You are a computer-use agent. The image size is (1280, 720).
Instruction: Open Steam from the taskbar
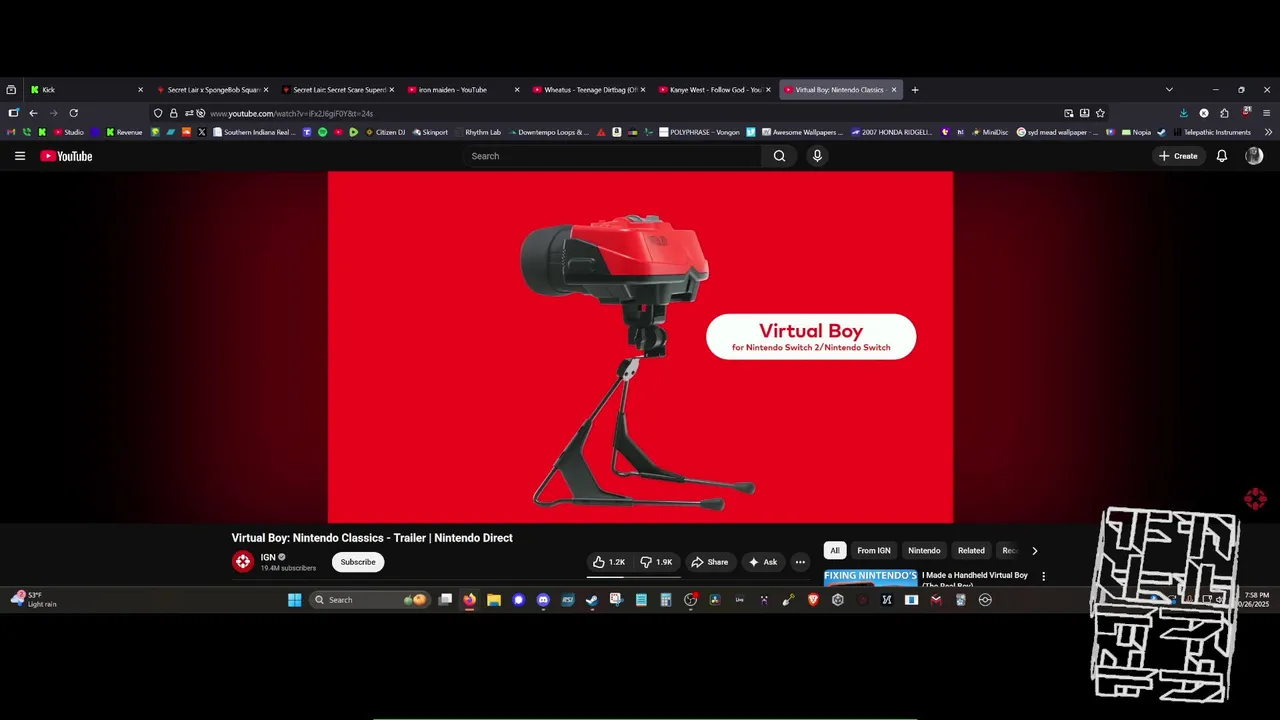pos(592,600)
